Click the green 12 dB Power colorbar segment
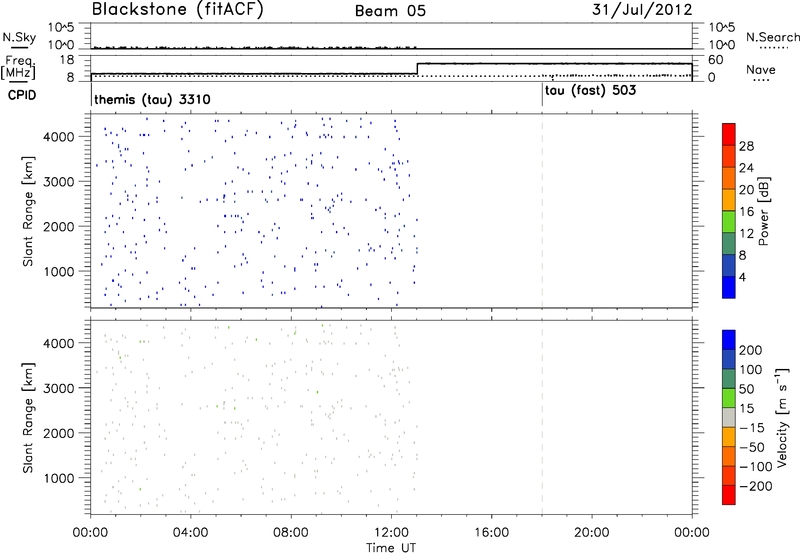800x554 pixels. pyautogui.click(x=729, y=221)
